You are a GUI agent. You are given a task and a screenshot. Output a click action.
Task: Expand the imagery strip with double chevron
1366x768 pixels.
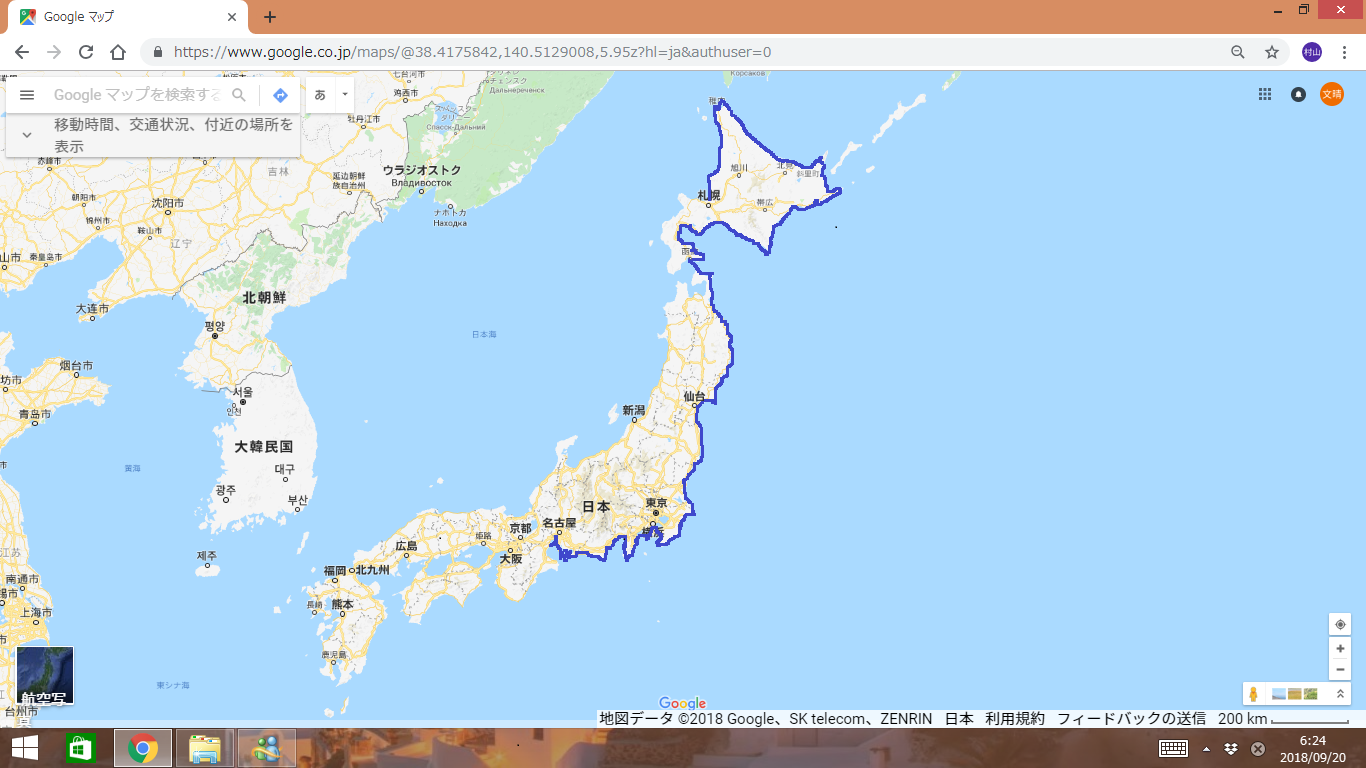[1340, 694]
